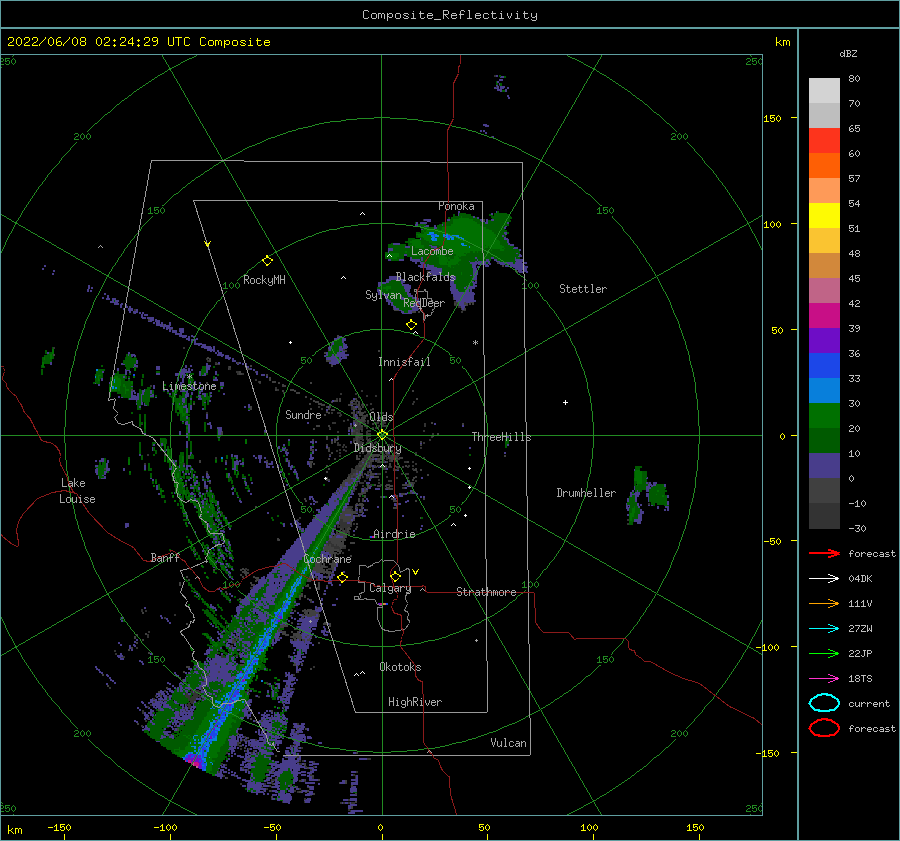Image resolution: width=900 pixels, height=841 pixels.
Task: Click the Ponoka town label
Action: coord(456,206)
